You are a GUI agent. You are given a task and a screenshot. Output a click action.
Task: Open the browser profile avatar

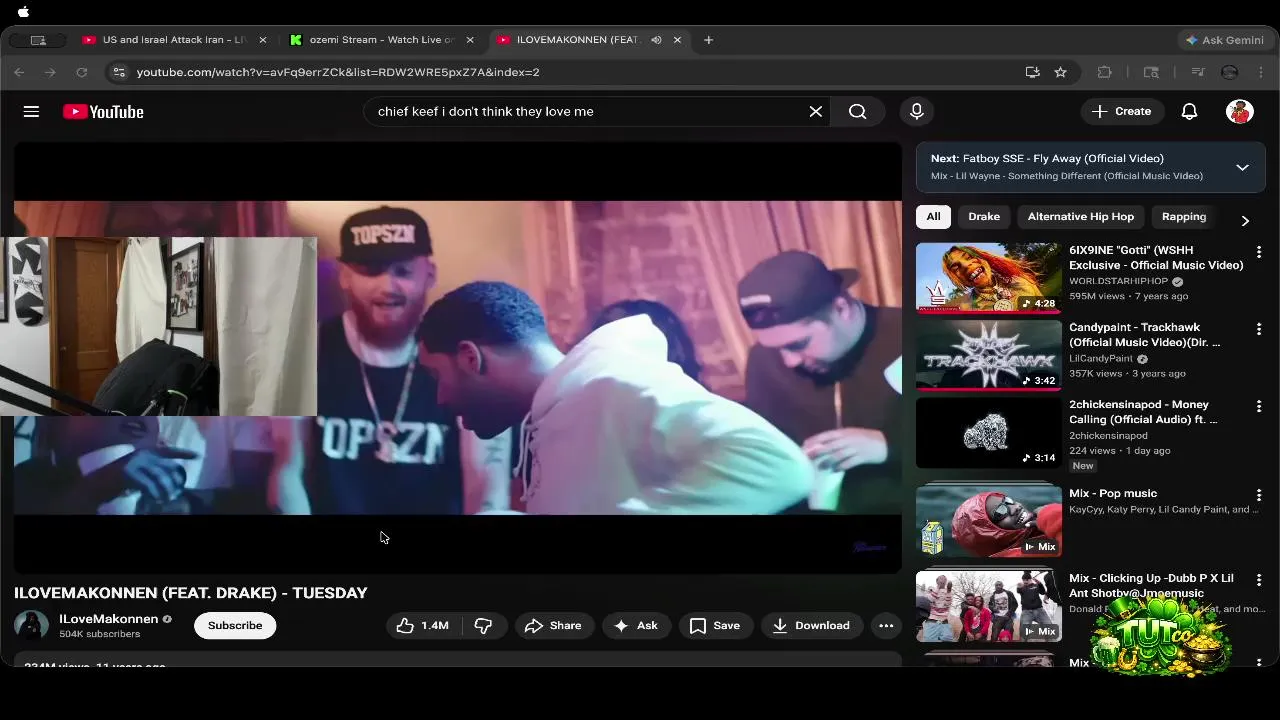1230,72
